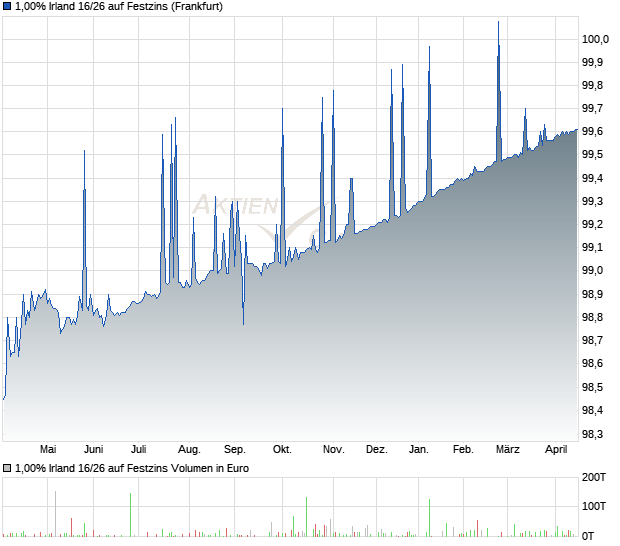Image resolution: width=620 pixels, height=546 pixels.
Task: Click the 99,2 price axis value
Action: tap(593, 225)
